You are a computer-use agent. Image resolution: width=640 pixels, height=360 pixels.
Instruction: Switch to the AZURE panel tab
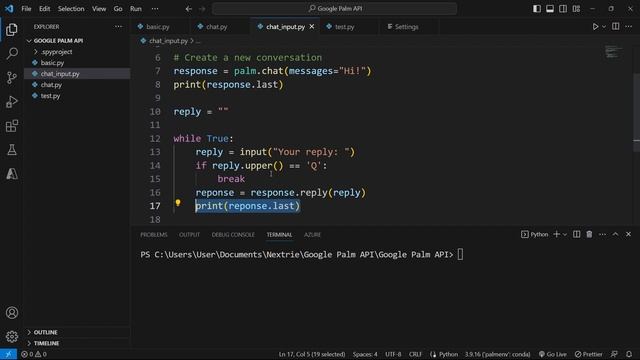[x=312, y=235]
